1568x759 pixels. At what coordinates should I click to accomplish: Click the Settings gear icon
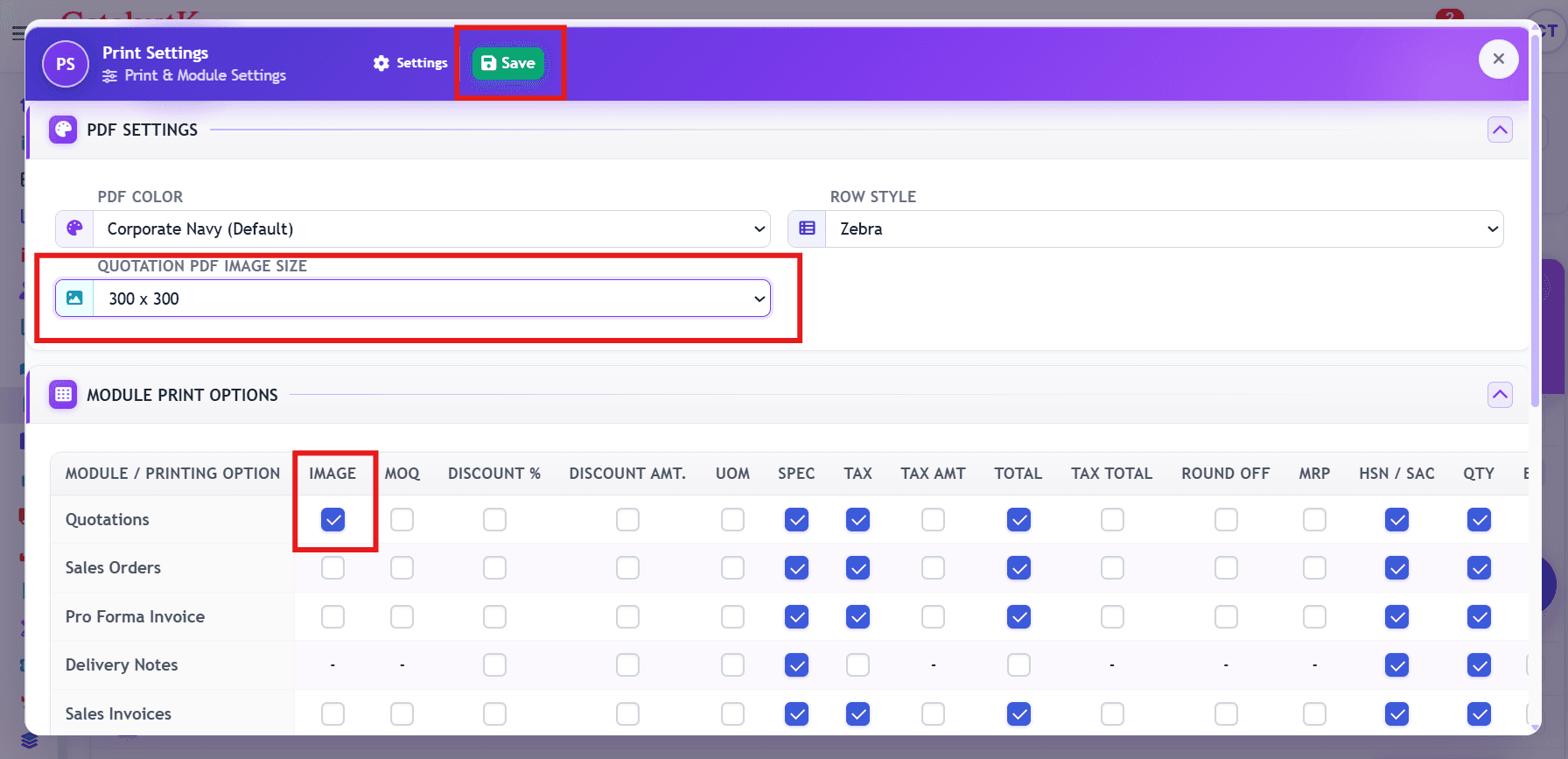pos(381,63)
